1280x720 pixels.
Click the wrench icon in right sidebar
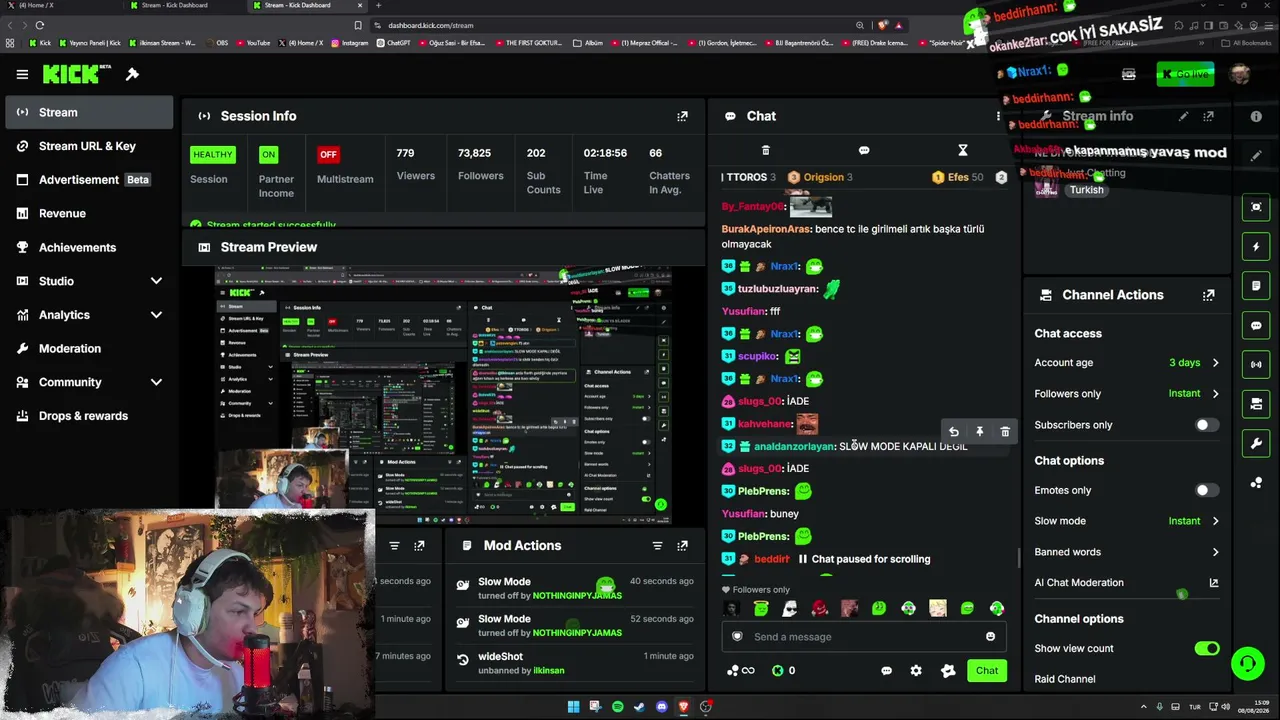(x=1257, y=444)
